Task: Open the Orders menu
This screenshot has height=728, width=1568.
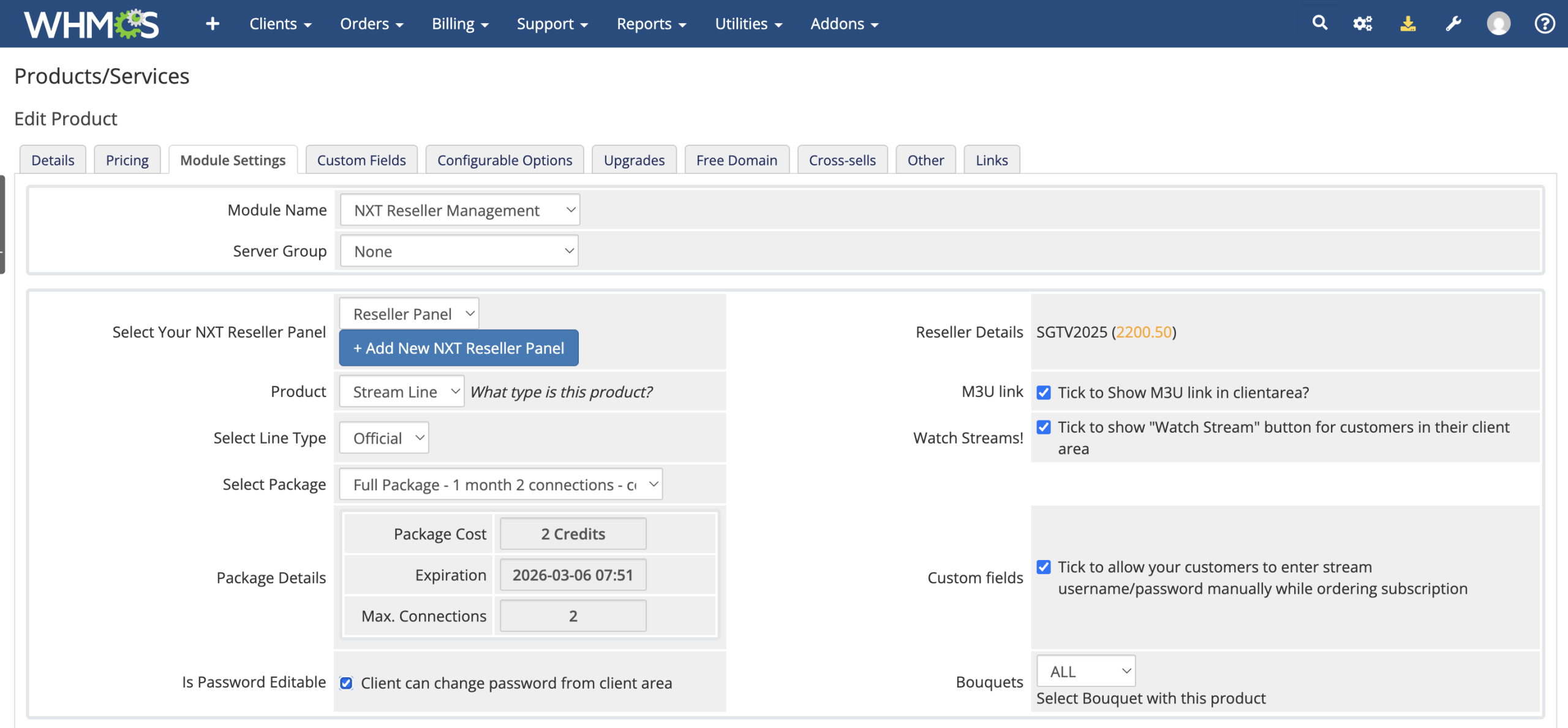Action: point(372,24)
